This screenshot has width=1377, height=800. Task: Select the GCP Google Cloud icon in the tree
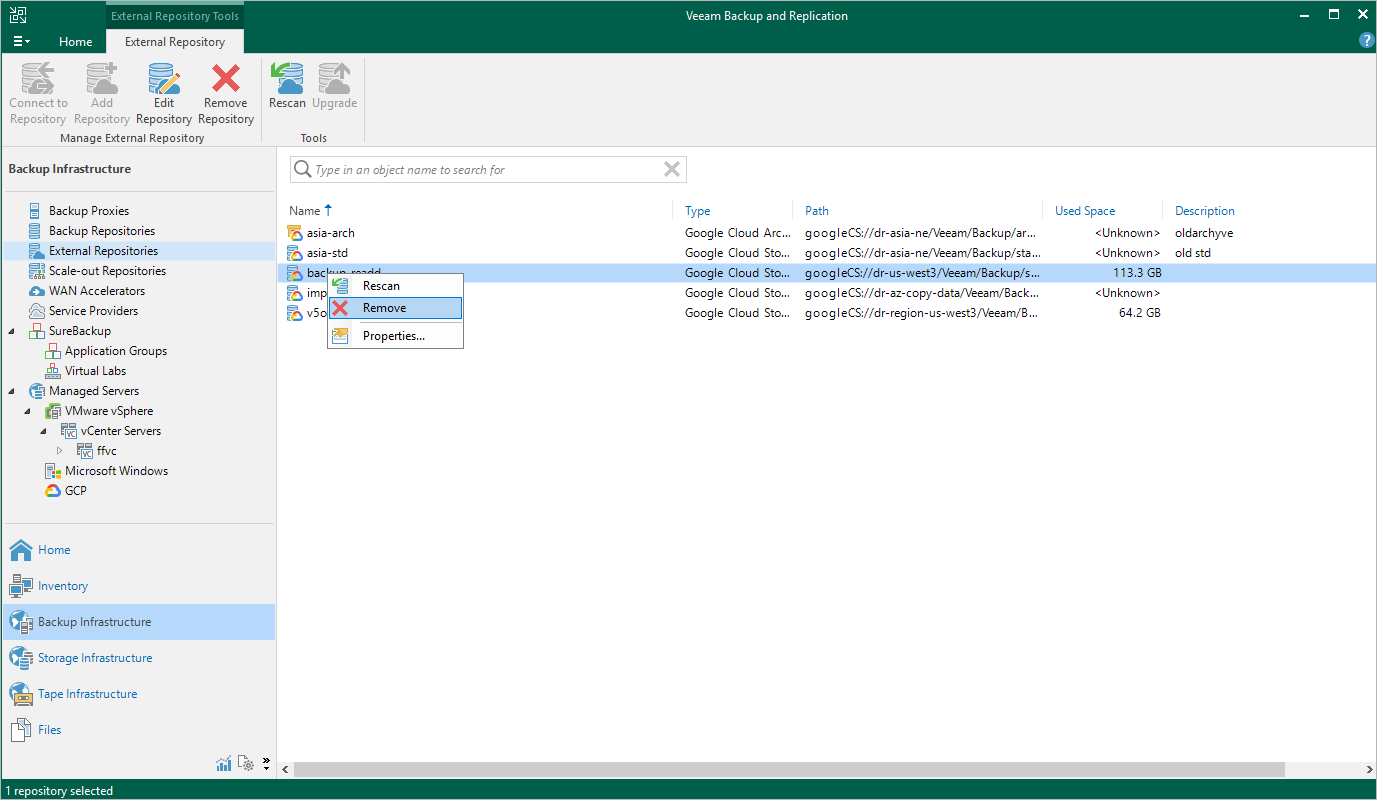tap(52, 491)
